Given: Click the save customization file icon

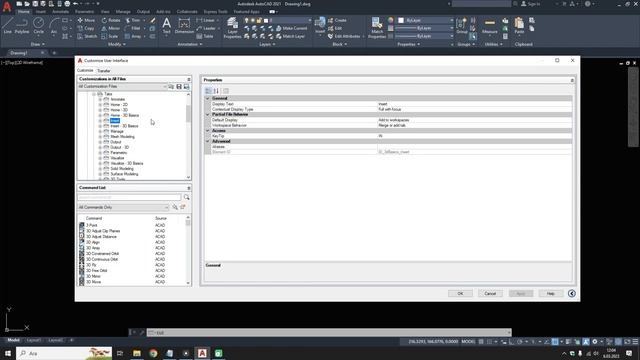Looking at the screenshot, I should pos(179,87).
